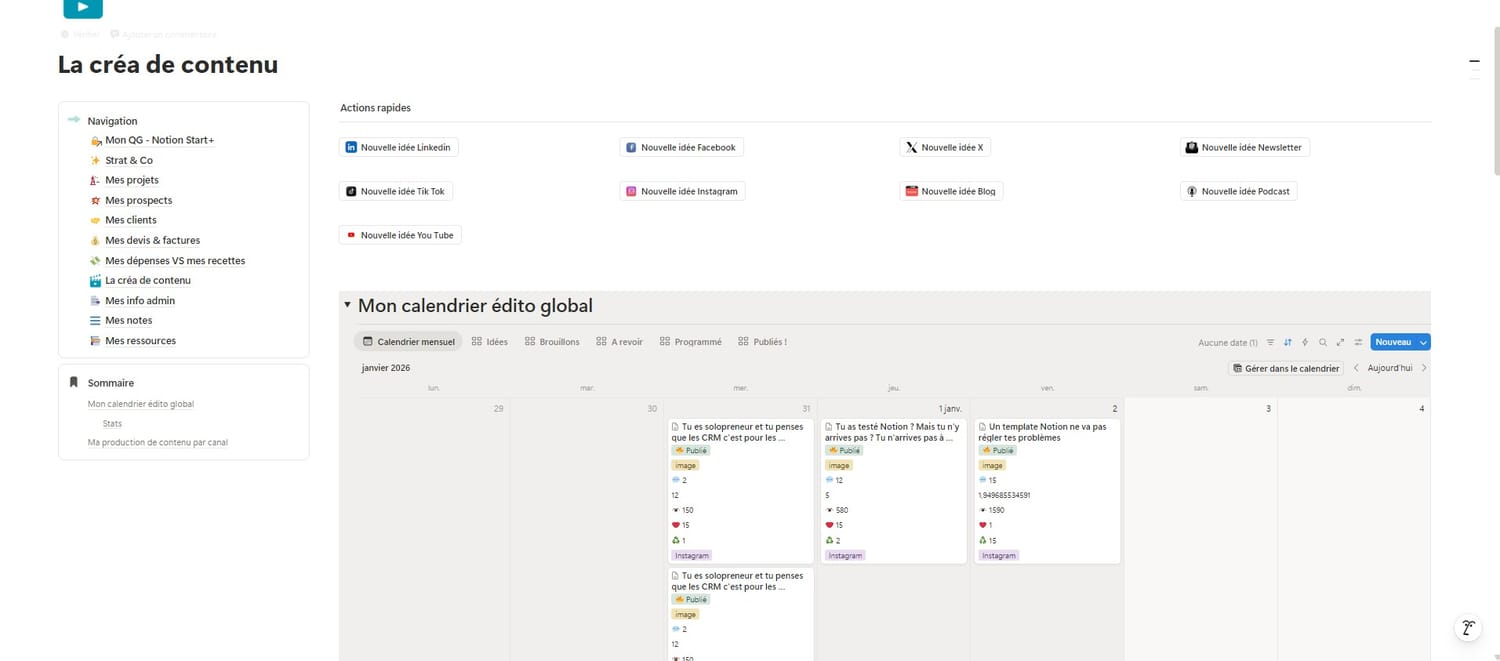Click the Sommaire bookmark icon
Viewport: 1500px width, 661px height.
74,382
